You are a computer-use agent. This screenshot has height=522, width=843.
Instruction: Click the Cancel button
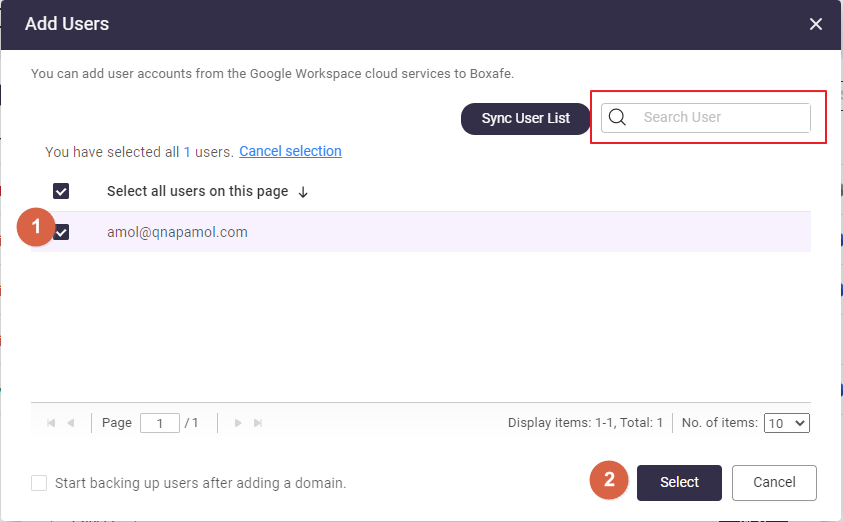(x=774, y=482)
